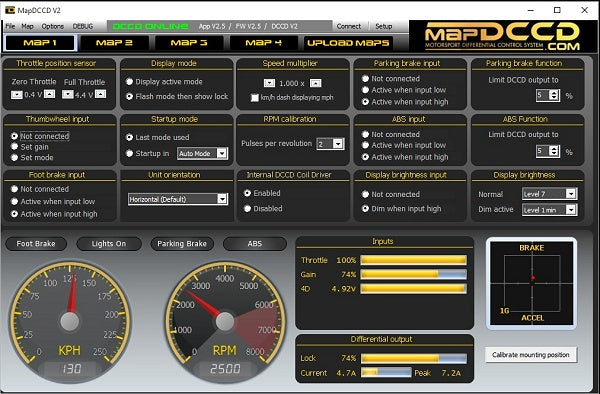
Task: Decrease the speed multiplier value
Action: [269, 83]
